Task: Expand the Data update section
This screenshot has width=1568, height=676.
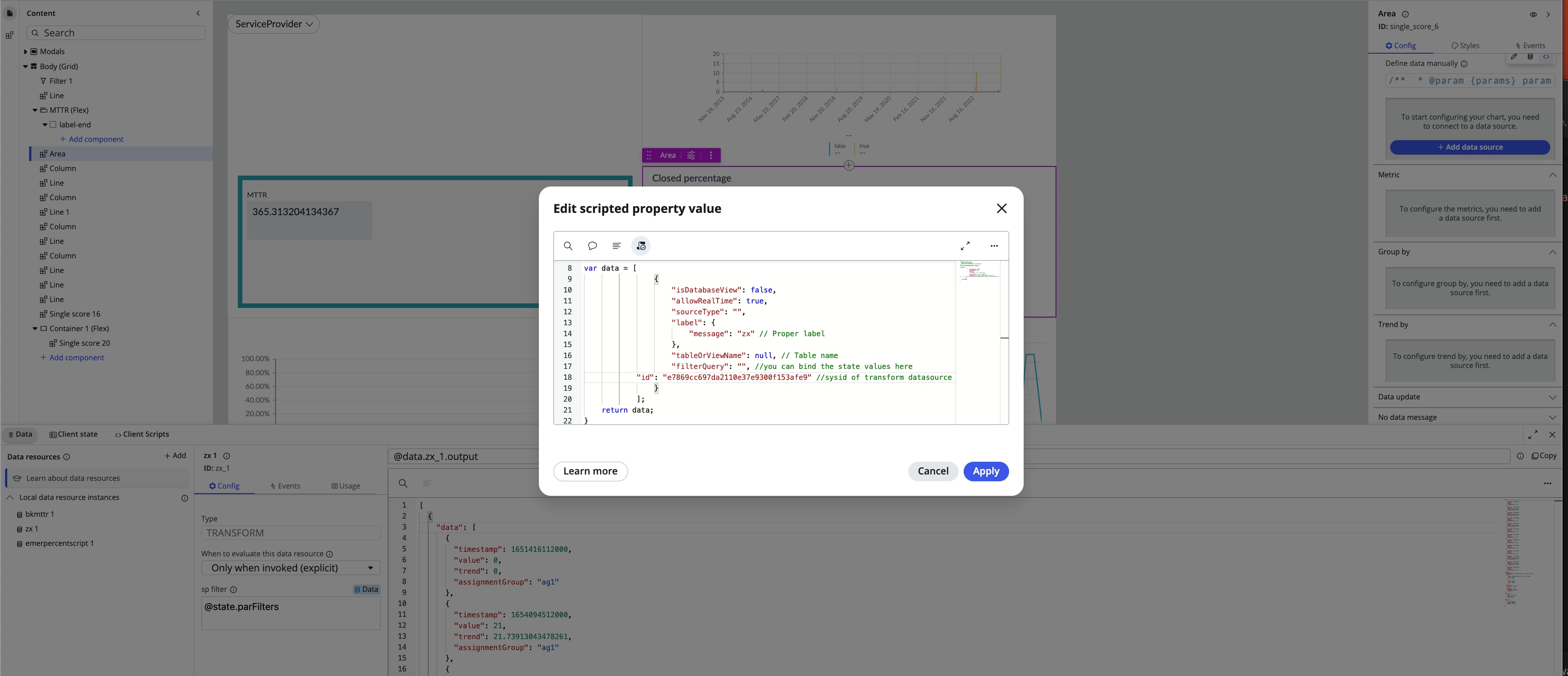Action: tap(1552, 397)
